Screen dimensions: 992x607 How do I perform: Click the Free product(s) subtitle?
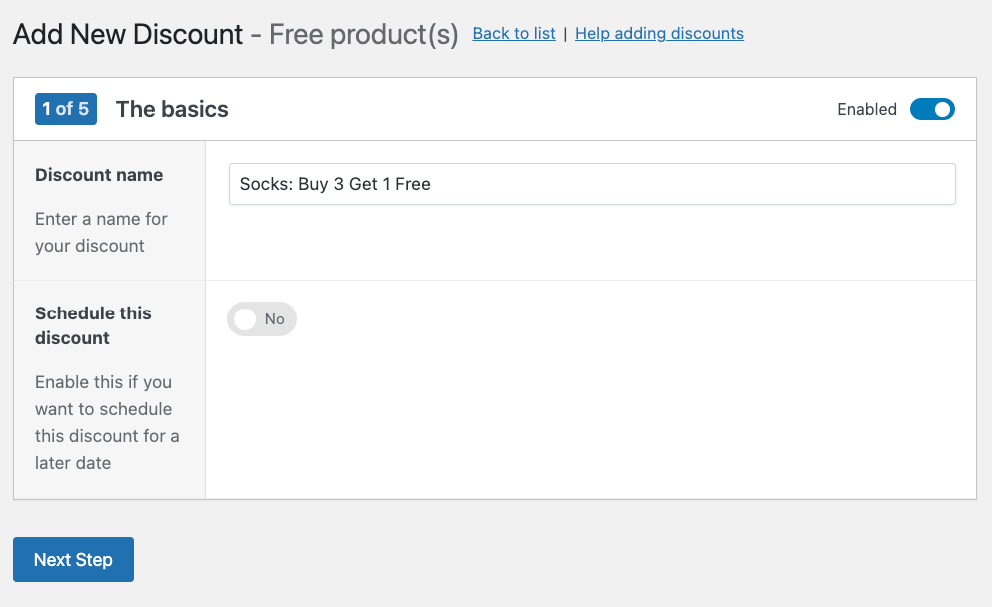[x=361, y=34]
